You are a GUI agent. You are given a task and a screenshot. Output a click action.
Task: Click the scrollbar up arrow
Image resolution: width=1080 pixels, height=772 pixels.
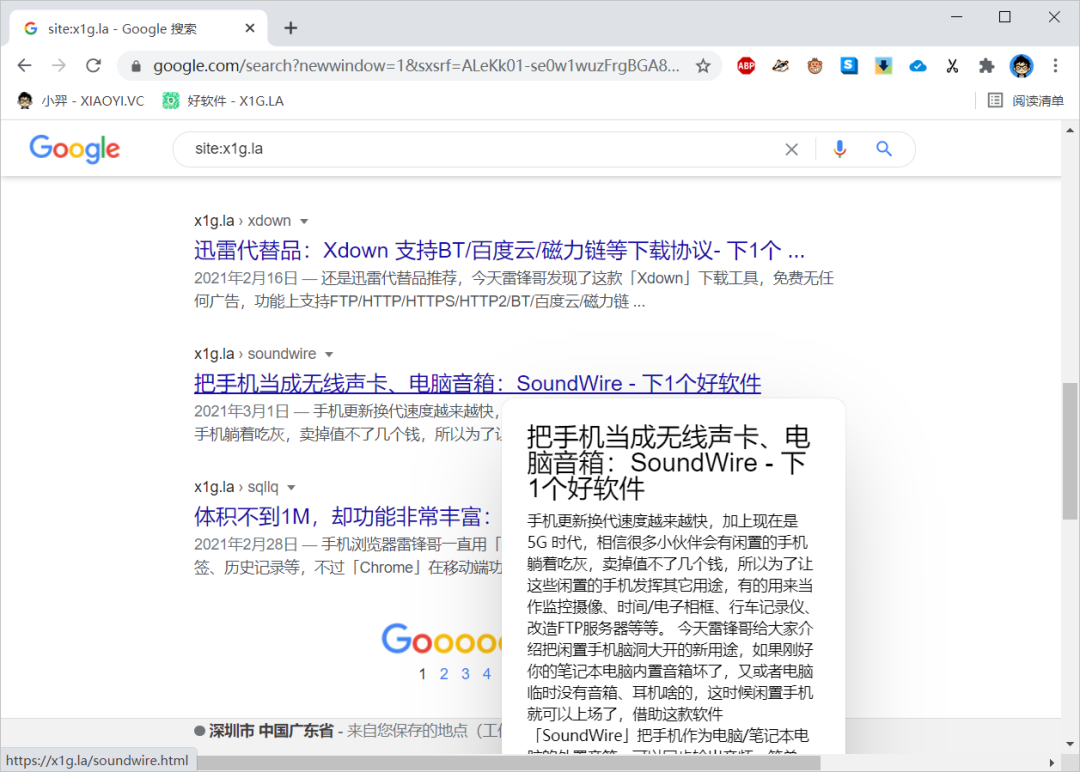coord(1070,129)
